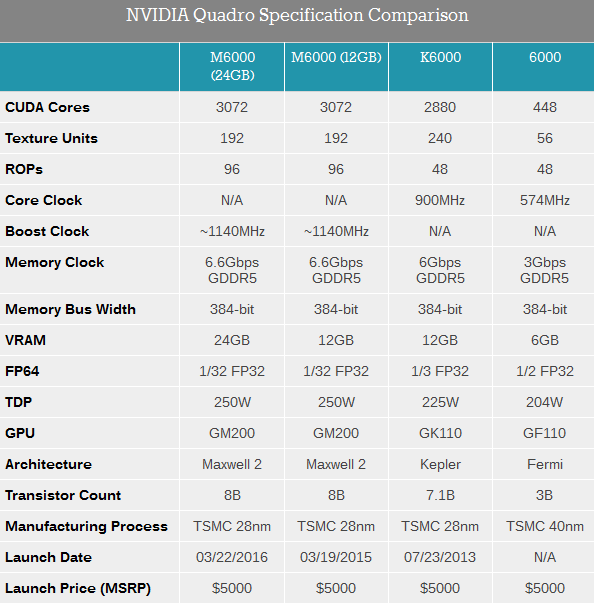Click the 'FP64' row label
This screenshot has height=604, width=594.
click(22, 371)
